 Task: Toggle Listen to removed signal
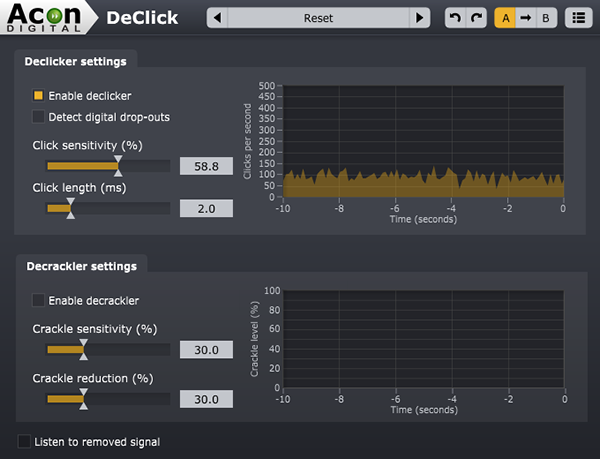coord(25,441)
